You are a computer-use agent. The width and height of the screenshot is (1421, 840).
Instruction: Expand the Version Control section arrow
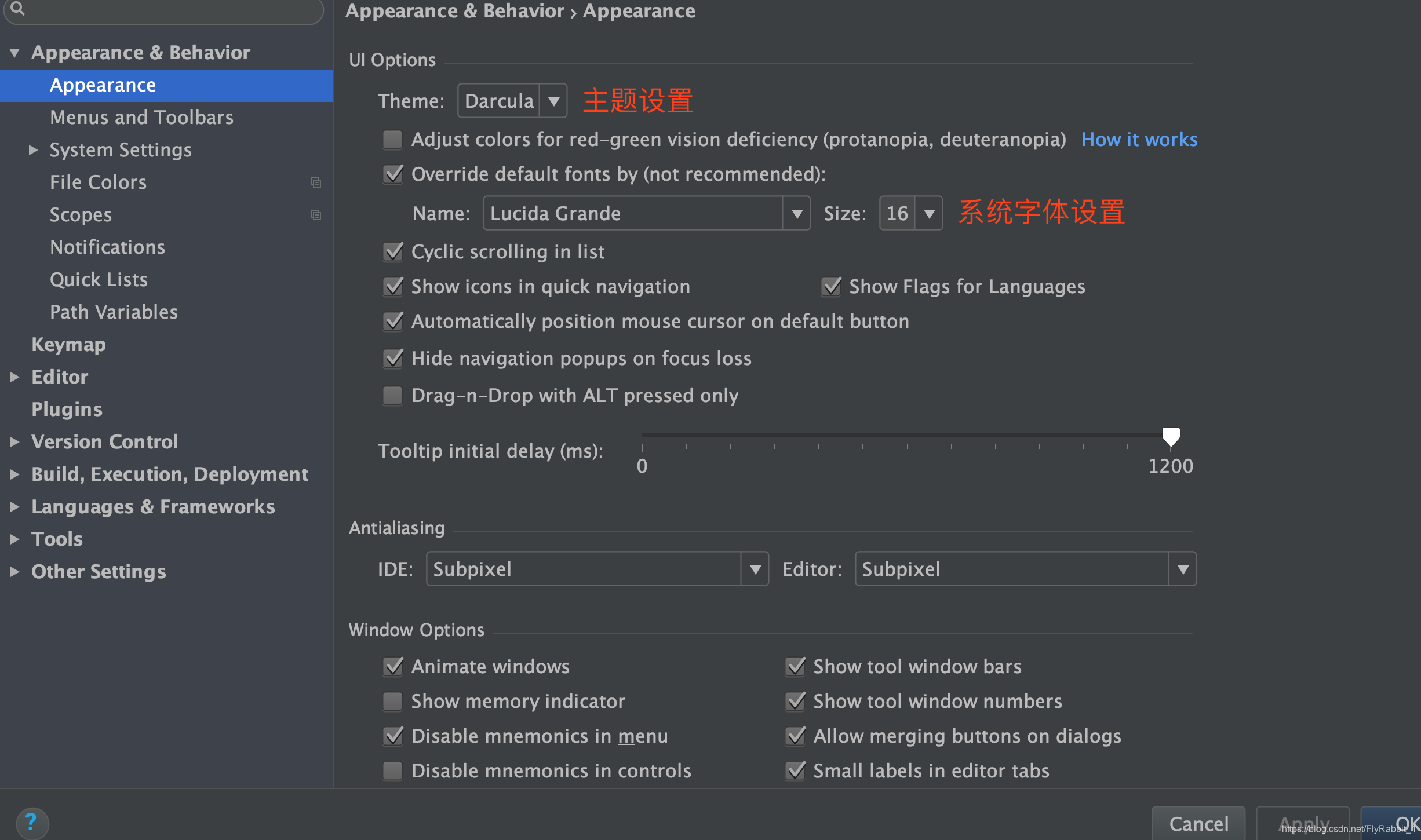(x=15, y=442)
